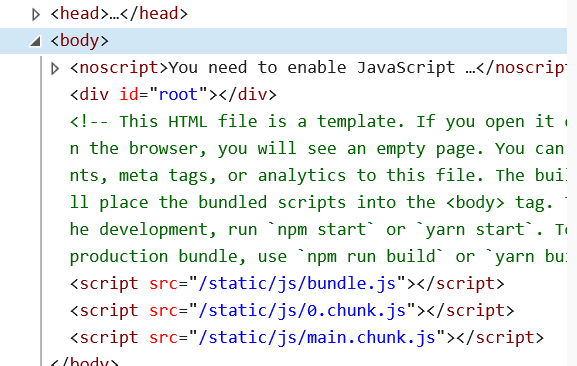Select the script tag for bundle.js
The height and width of the screenshot is (366, 577).
coord(287,284)
